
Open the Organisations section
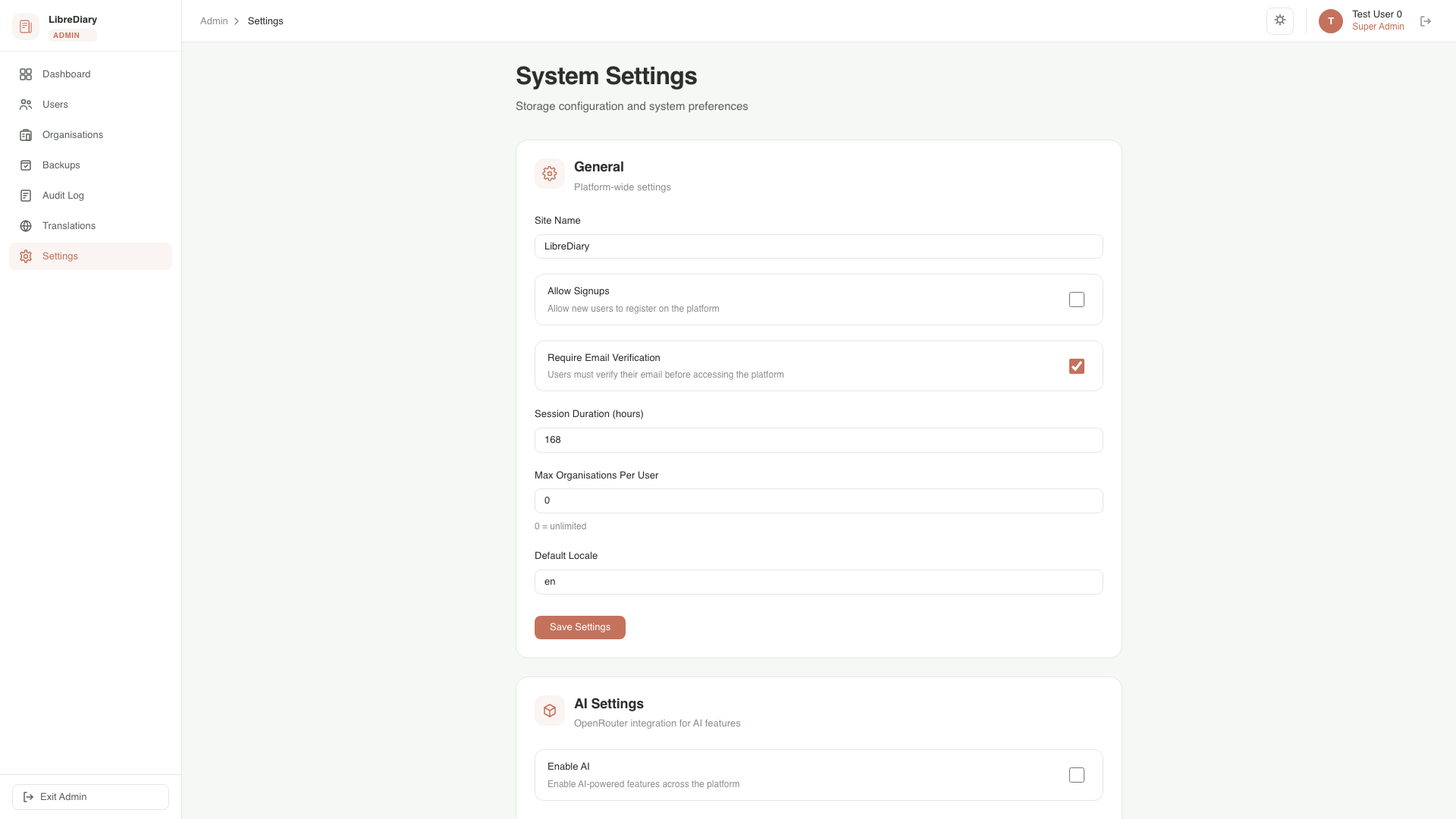pos(72,134)
